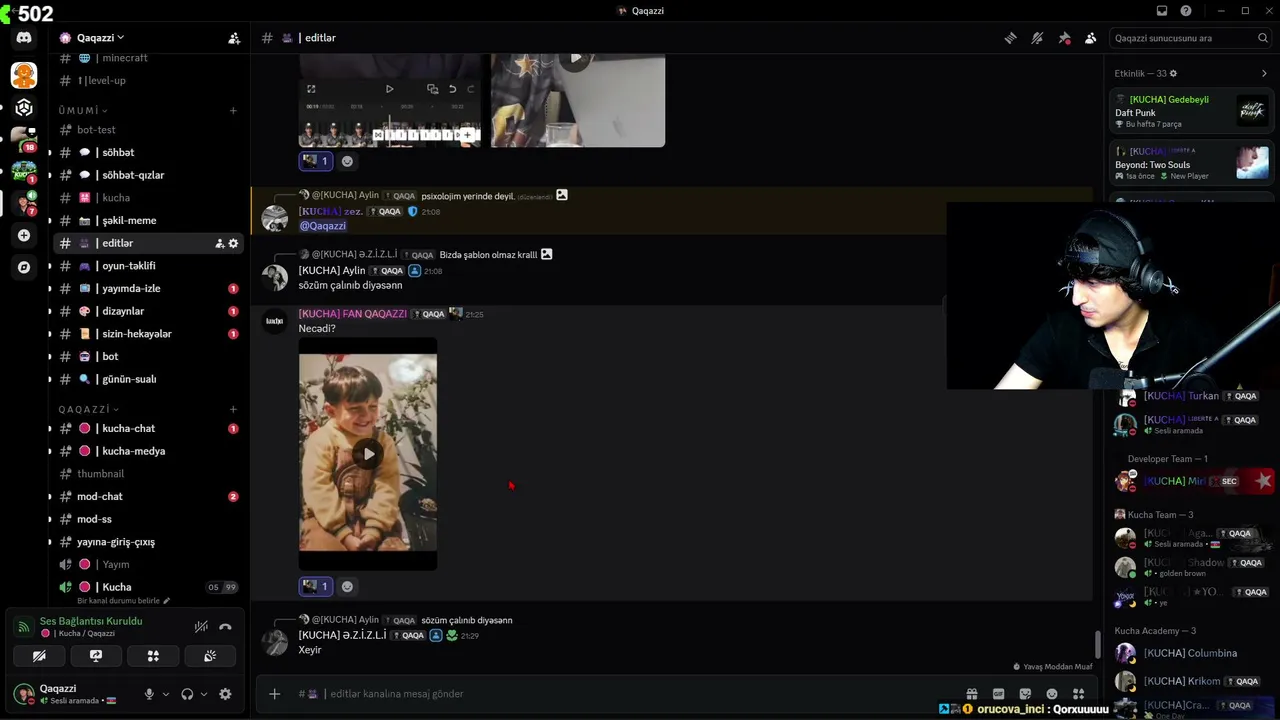This screenshot has height=720, width=1280.
Task: Open headphone output device options arrow
Action: [204, 694]
